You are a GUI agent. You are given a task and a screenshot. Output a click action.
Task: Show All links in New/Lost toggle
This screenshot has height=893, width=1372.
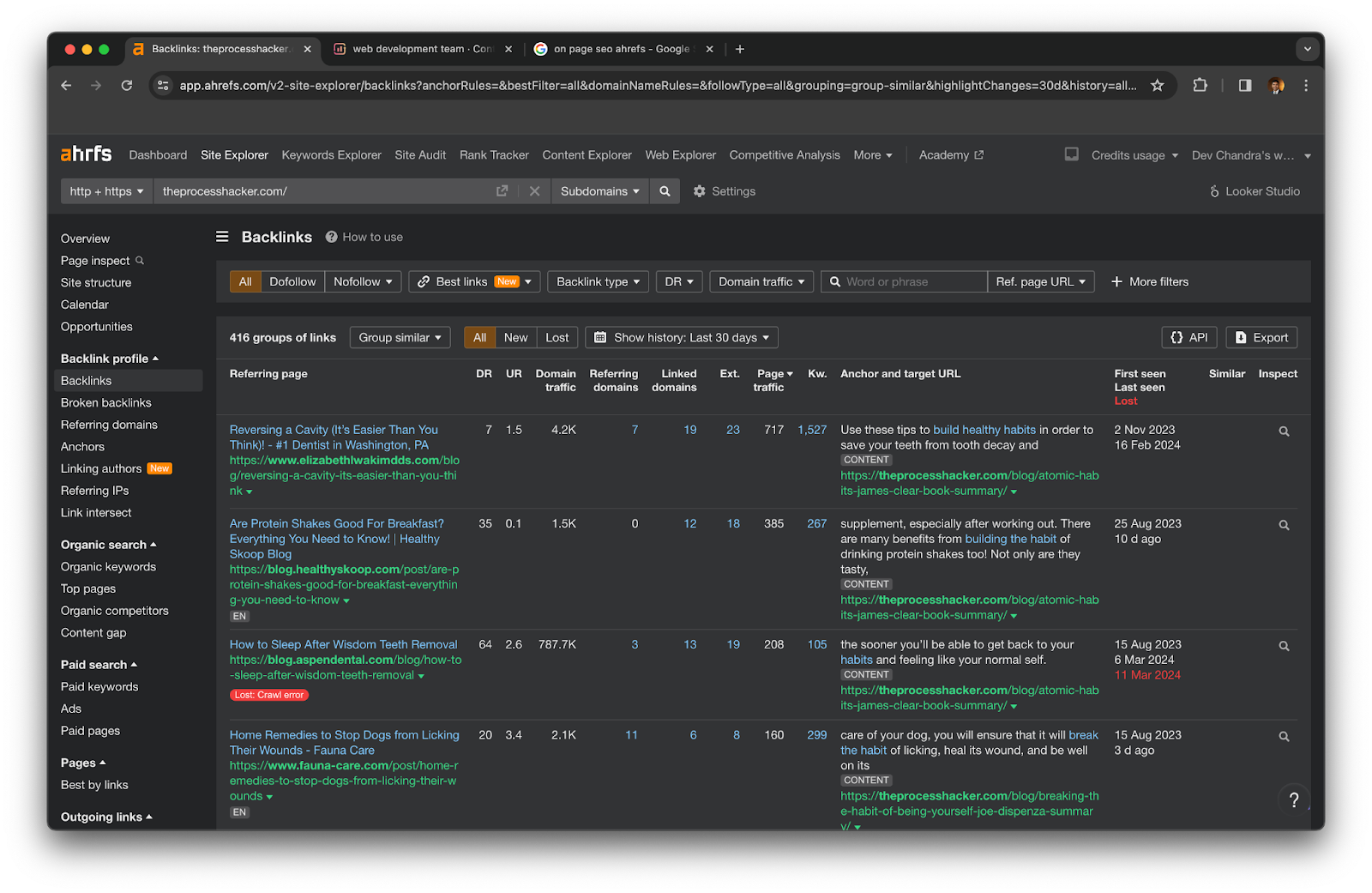point(479,337)
